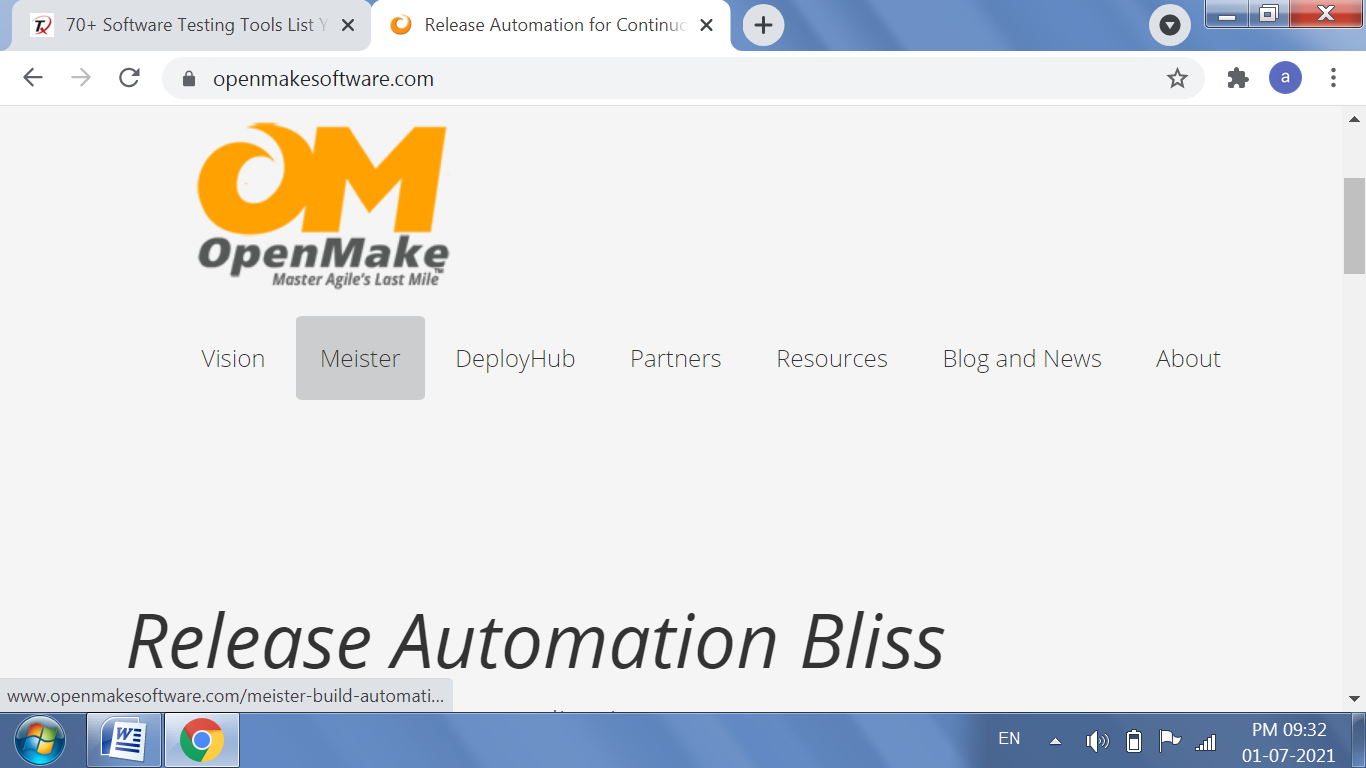Minimize the Chrome window
The image size is (1366, 768).
[1227, 14]
